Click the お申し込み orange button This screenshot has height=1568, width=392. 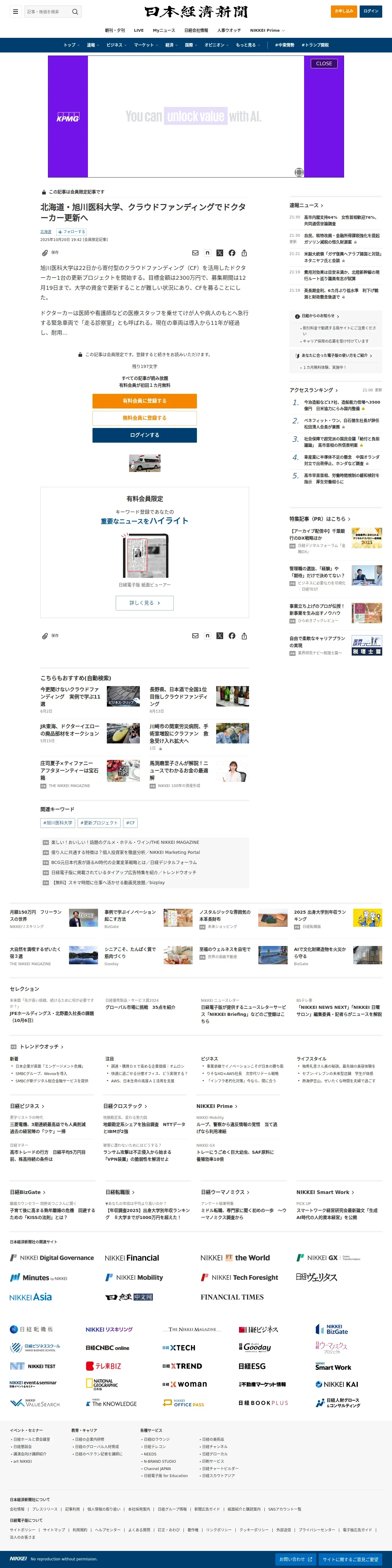(344, 11)
